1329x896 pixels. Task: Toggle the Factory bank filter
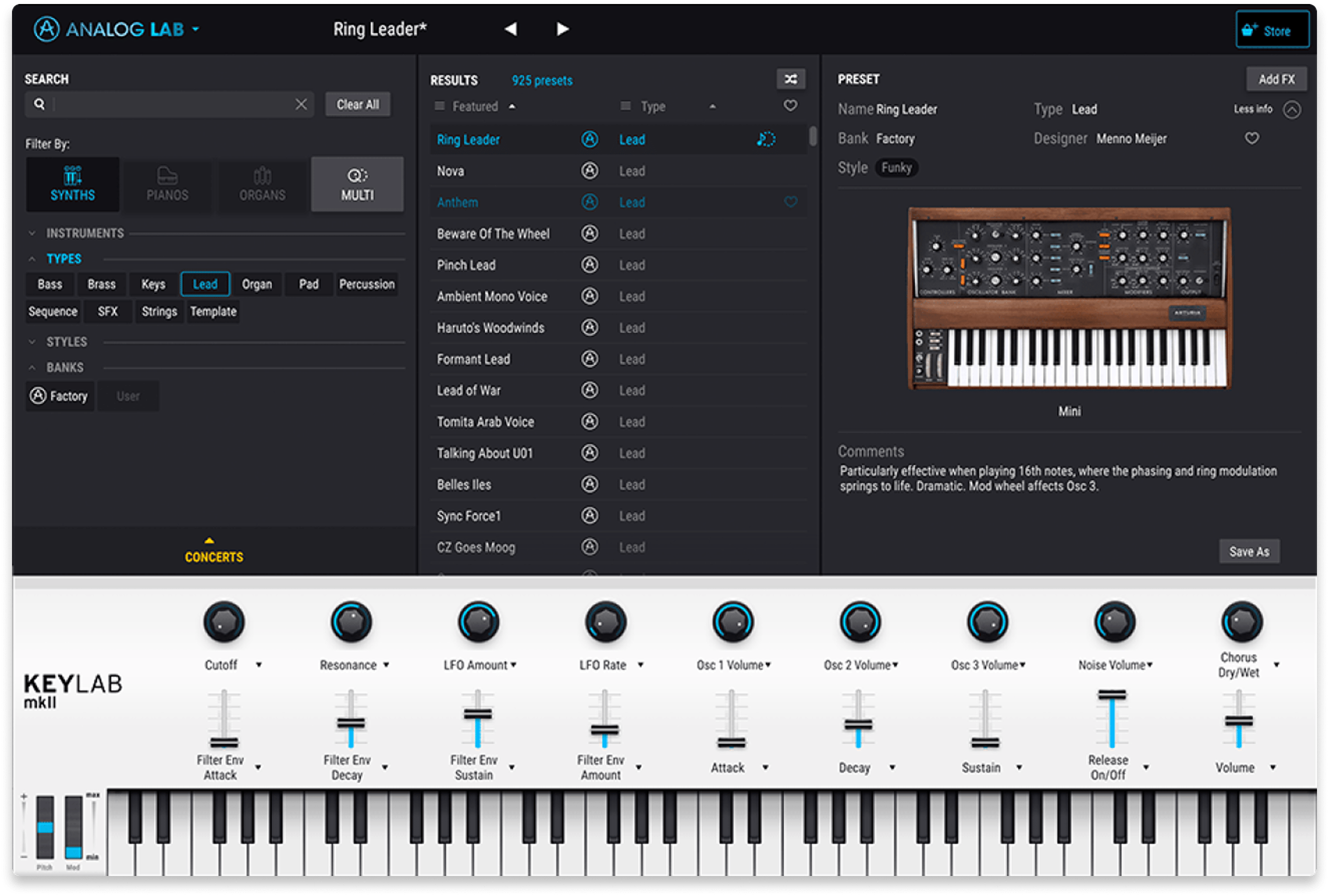point(60,396)
